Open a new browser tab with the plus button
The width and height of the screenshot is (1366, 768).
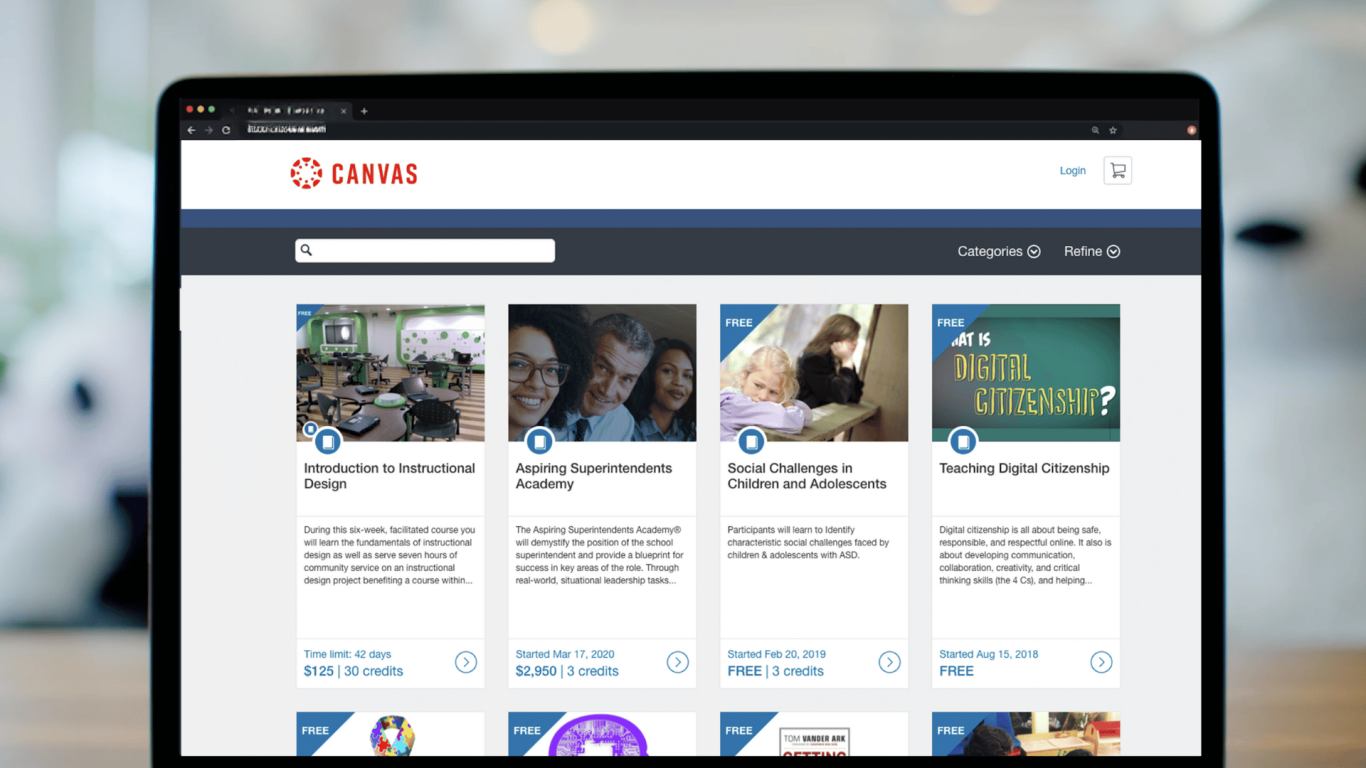pos(363,111)
